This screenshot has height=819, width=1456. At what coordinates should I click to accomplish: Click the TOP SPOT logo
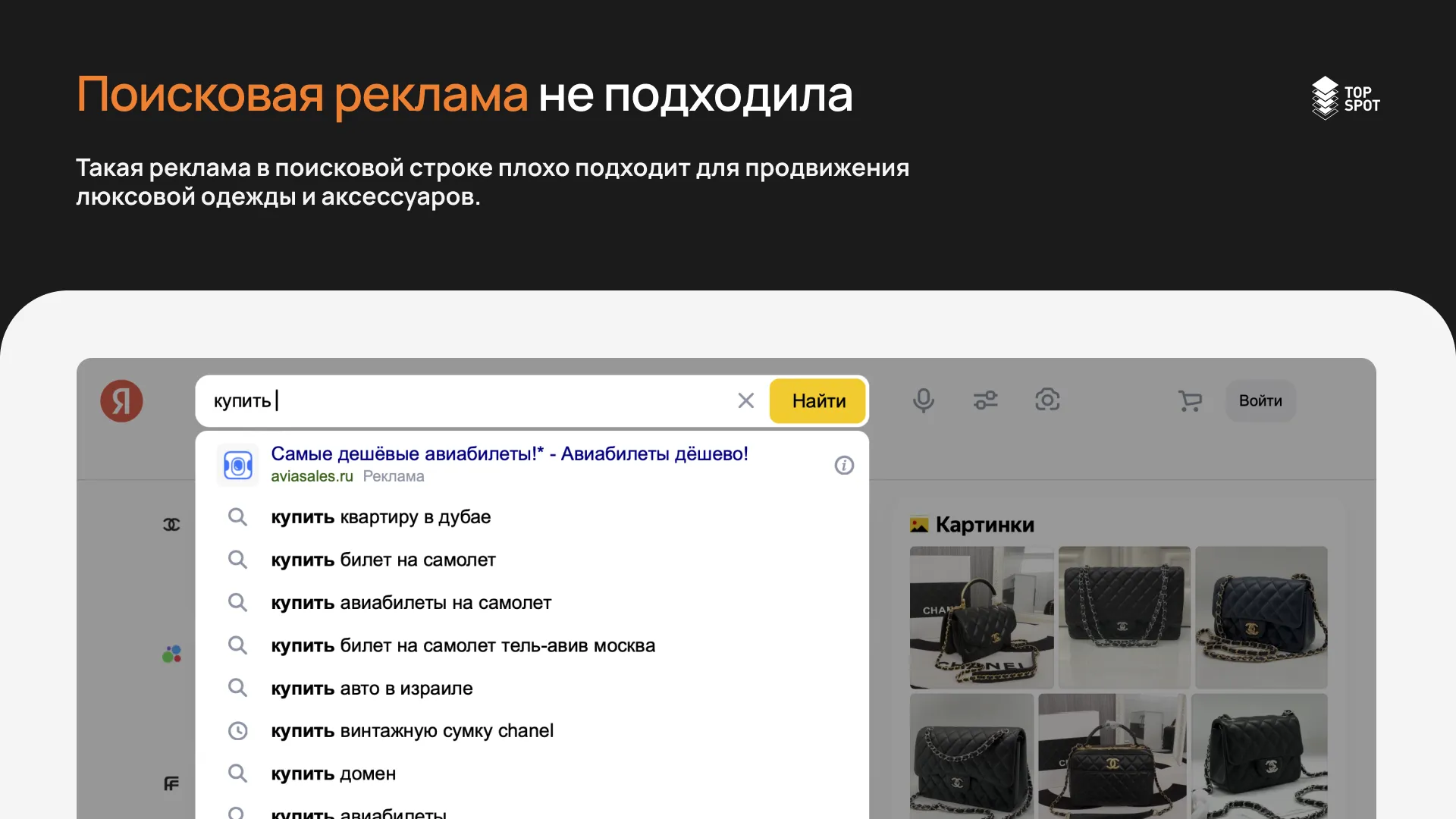coord(1345,98)
